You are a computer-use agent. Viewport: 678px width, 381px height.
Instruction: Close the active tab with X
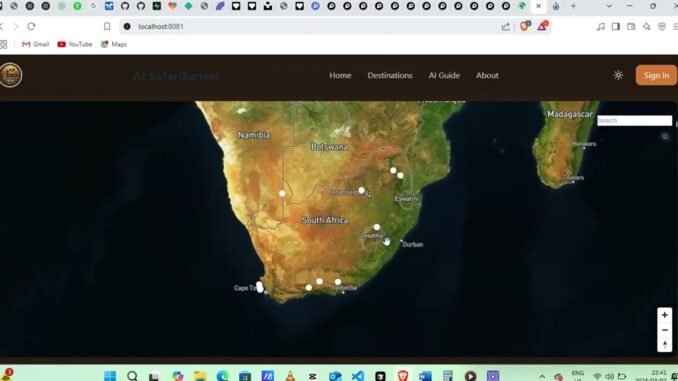(538, 6)
